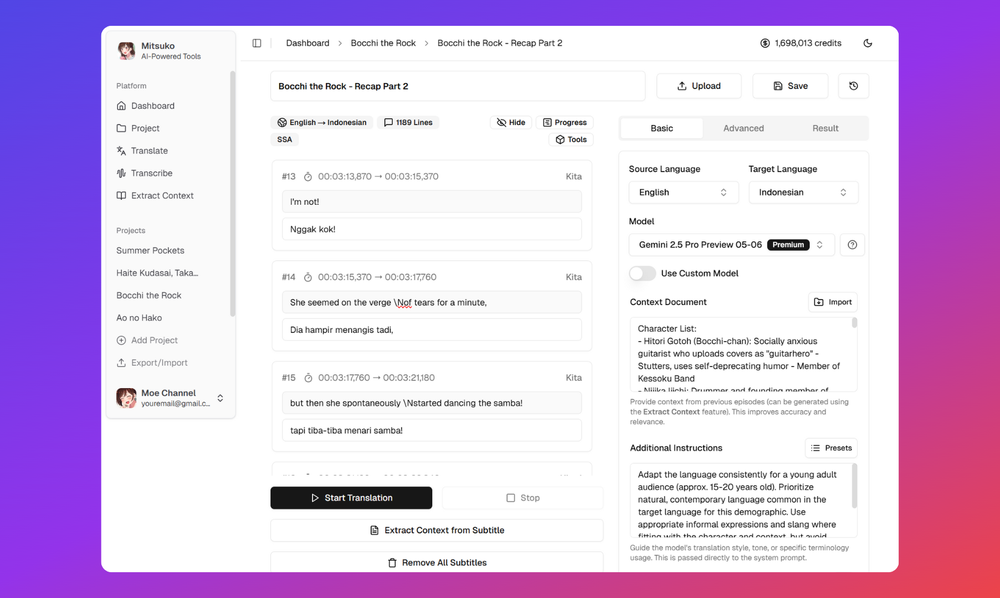Expand the Moe Channel account switcher

[x=220, y=398]
